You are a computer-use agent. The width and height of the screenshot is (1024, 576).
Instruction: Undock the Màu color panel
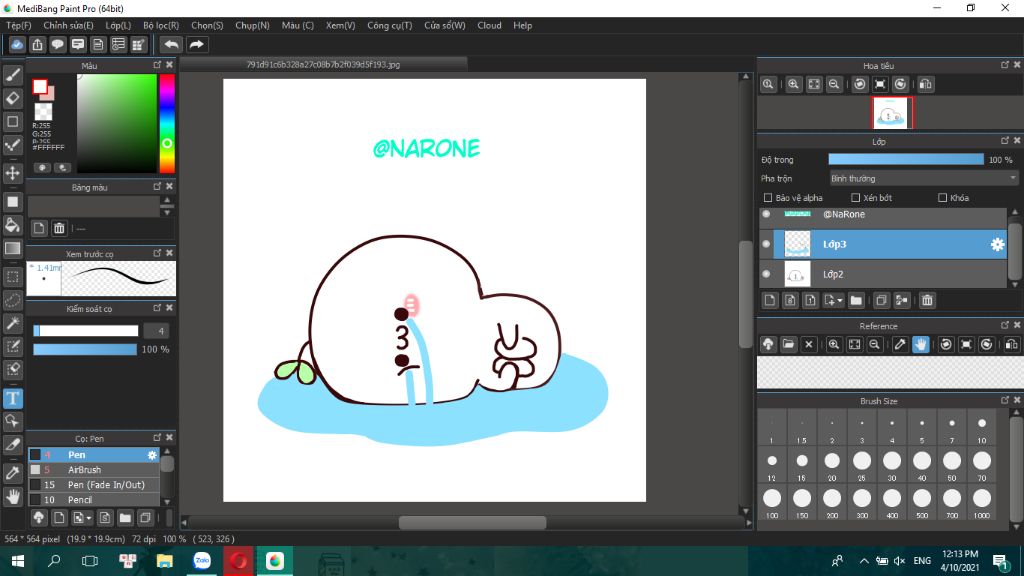157,65
